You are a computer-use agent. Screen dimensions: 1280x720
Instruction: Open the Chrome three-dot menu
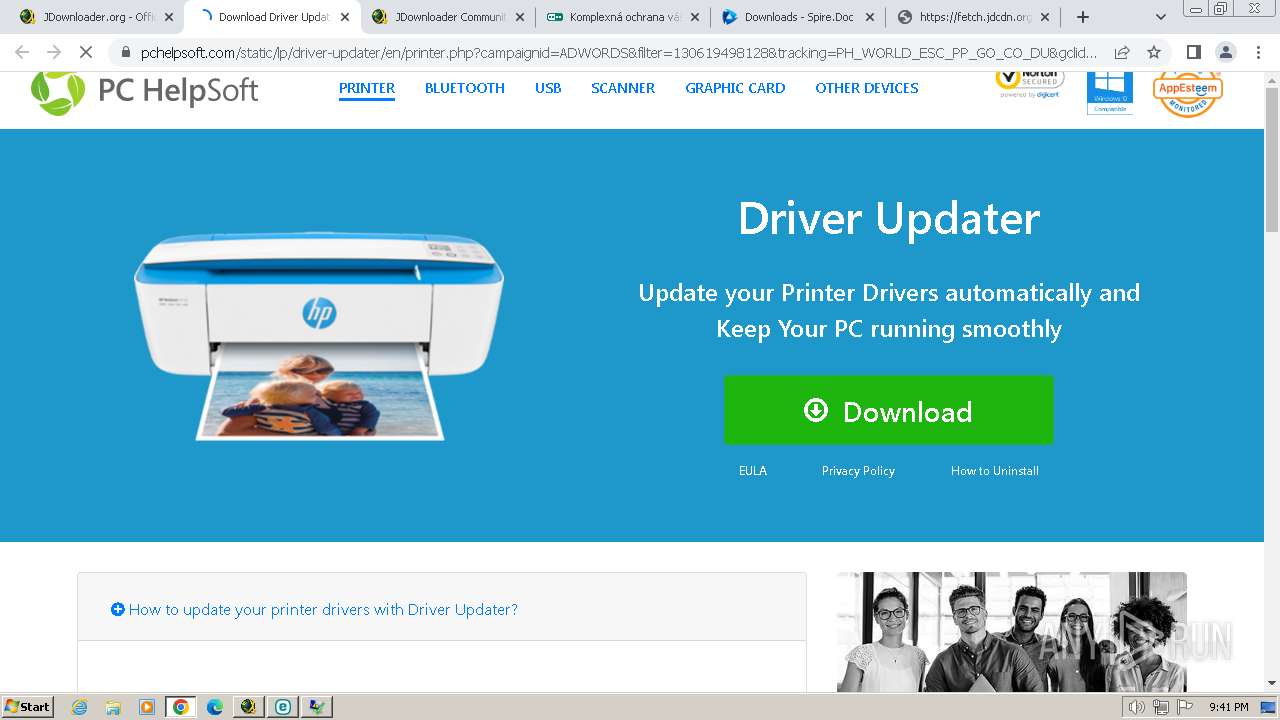[x=1257, y=52]
